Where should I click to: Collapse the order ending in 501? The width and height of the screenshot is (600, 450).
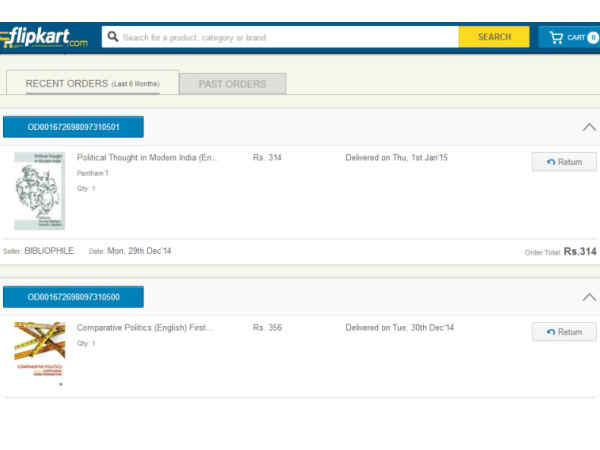[x=589, y=127]
